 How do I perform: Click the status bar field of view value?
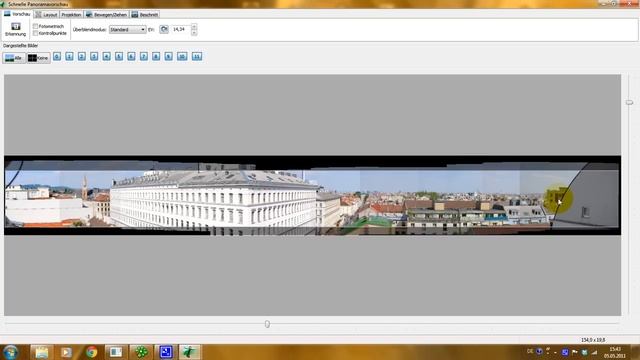pyautogui.click(x=593, y=340)
